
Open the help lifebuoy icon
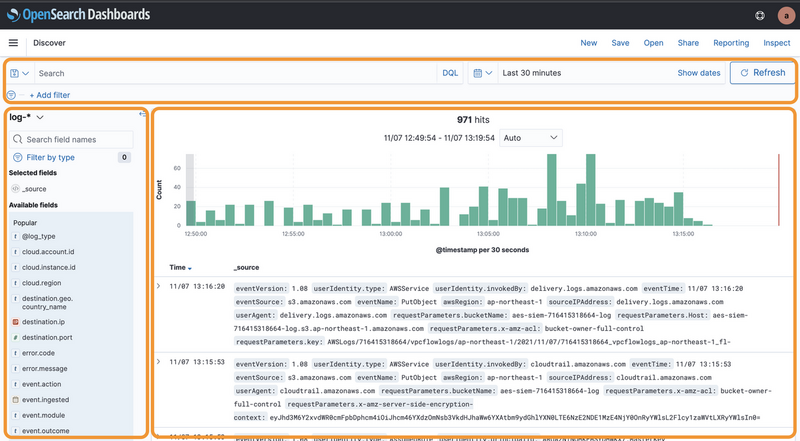(x=760, y=15)
